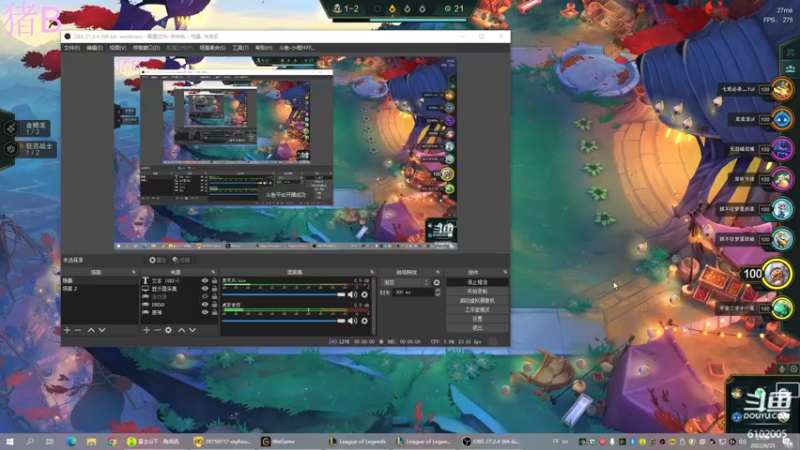Viewport: 800px width, 450px height.
Task: Click the 退出 exit button
Action: [477, 328]
